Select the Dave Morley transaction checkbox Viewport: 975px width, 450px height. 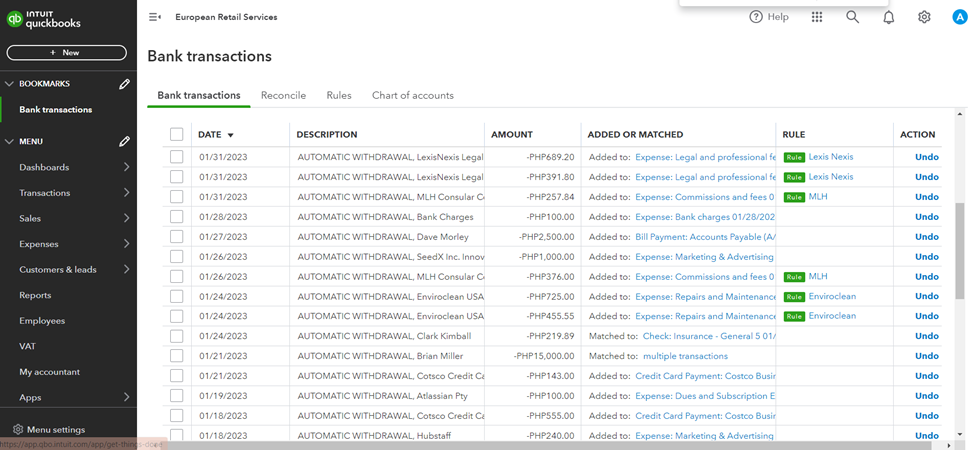coord(177,237)
